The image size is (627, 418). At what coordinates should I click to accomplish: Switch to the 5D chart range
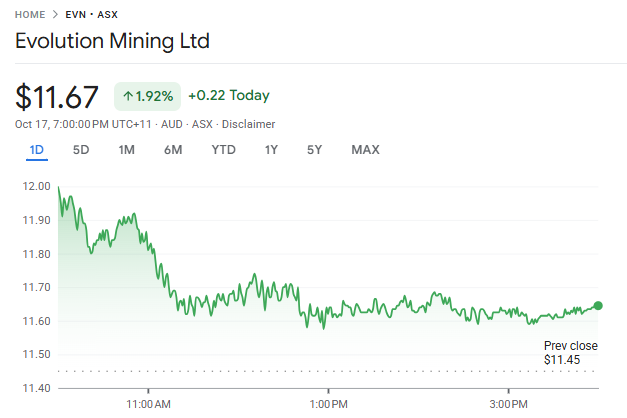(81, 150)
